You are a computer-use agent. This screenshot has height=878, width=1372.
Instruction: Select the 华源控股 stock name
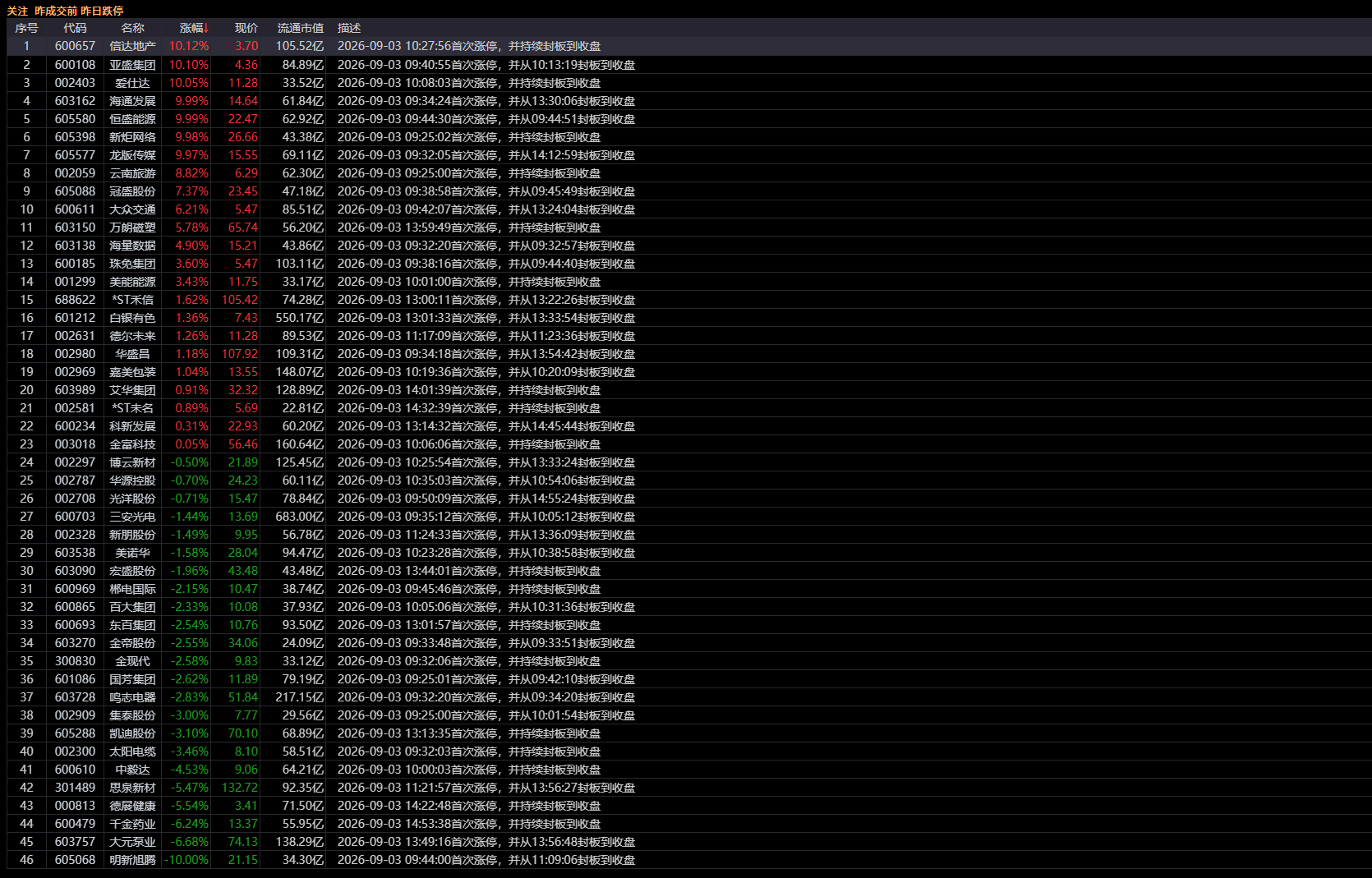click(132, 480)
